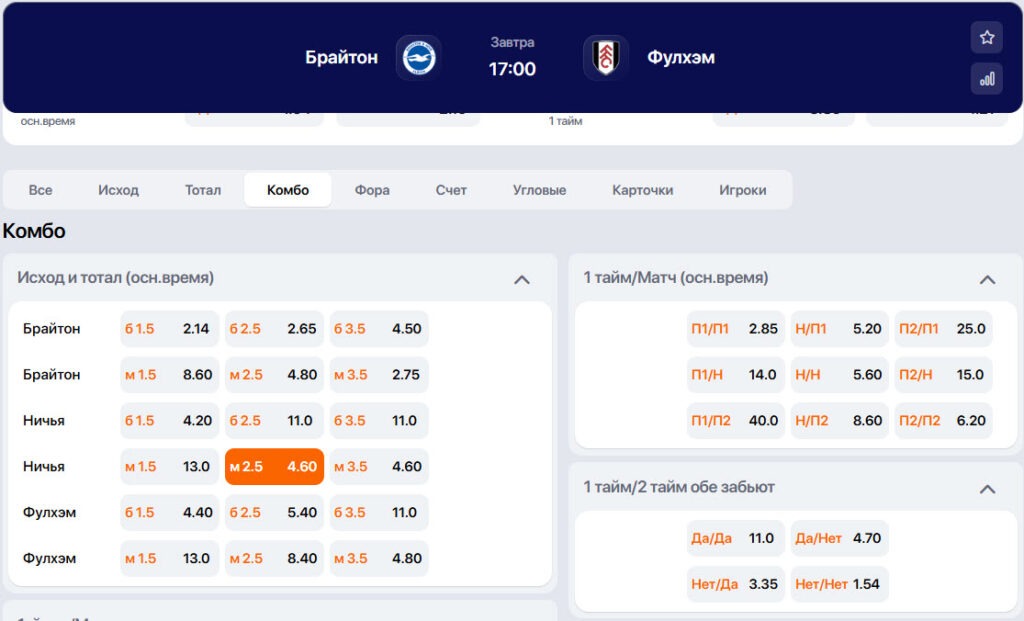This screenshot has height=621, width=1024.
Task: Select Брайтон б 2.5 odds 2.65
Action: click(274, 328)
